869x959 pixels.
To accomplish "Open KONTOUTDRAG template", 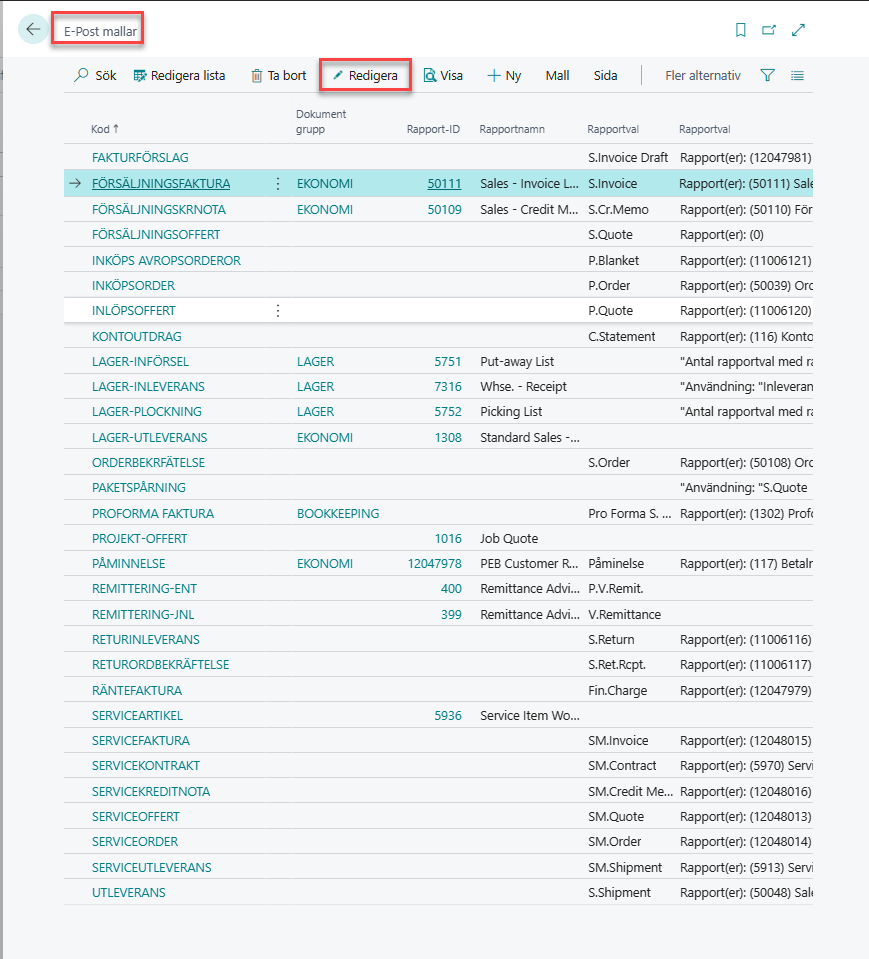I will (136, 336).
